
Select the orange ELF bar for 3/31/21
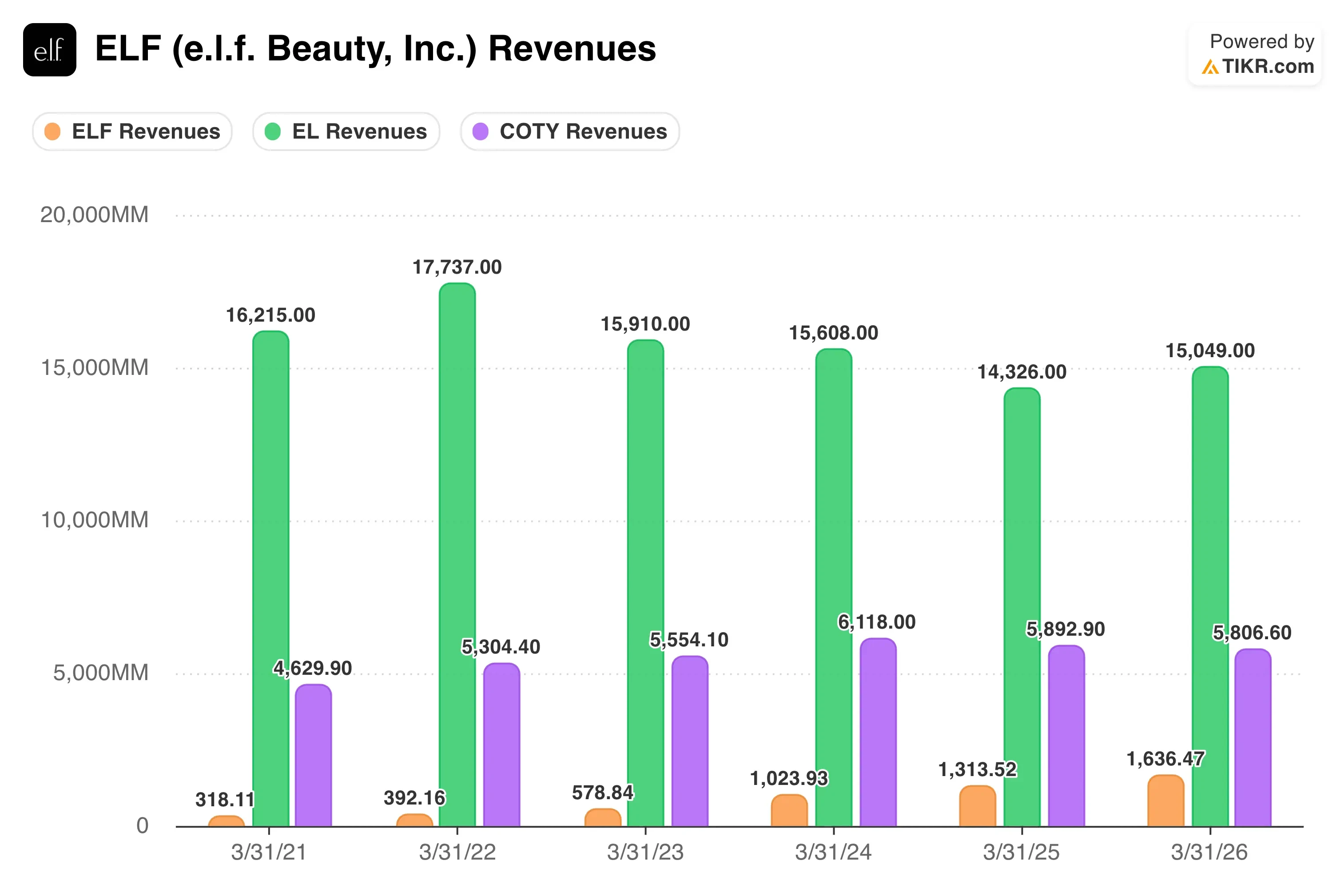click(226, 821)
